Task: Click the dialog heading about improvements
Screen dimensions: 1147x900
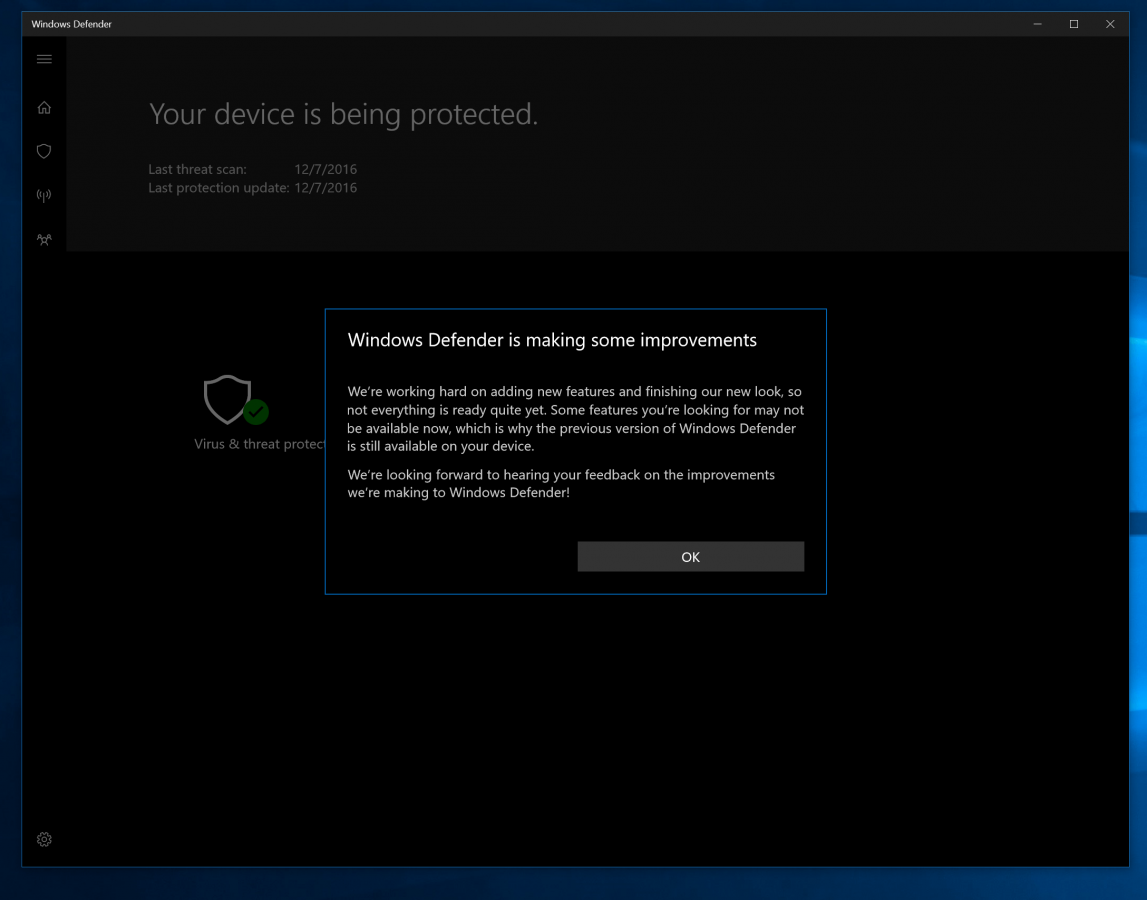Action: (x=553, y=340)
